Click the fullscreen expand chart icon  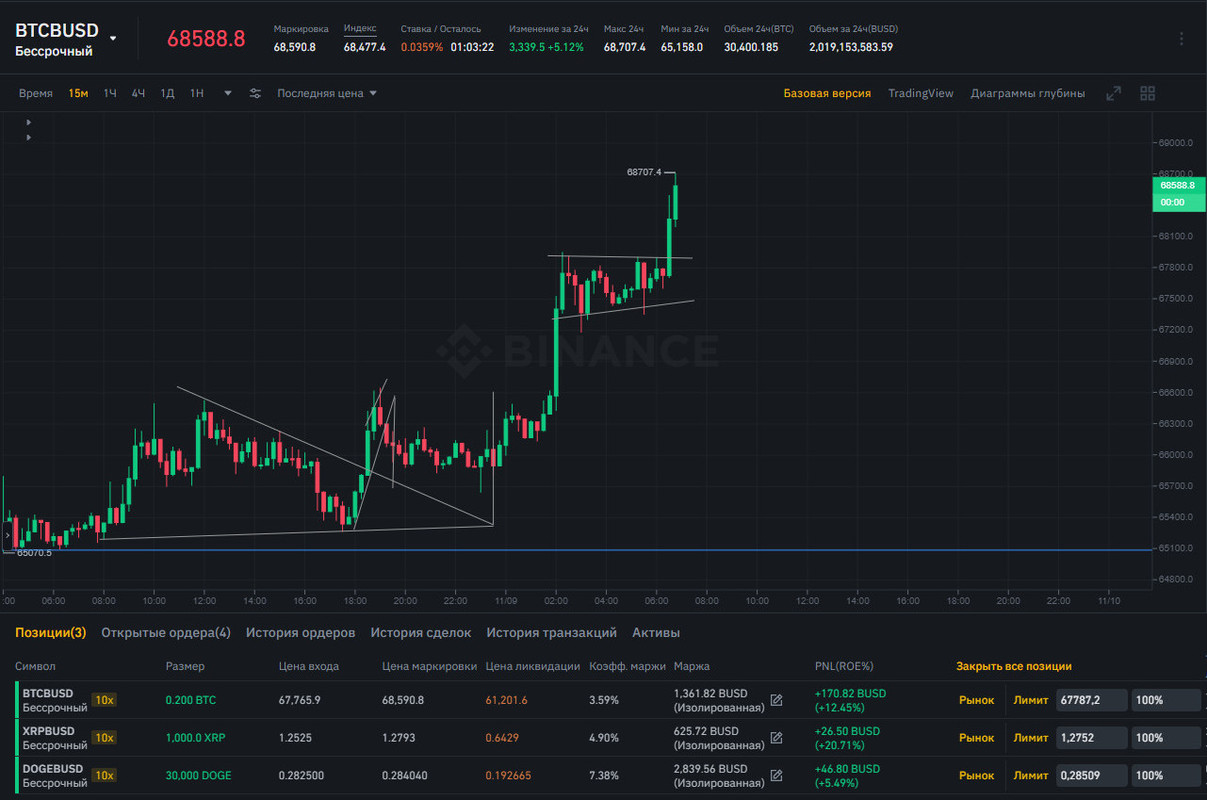coord(1113,93)
